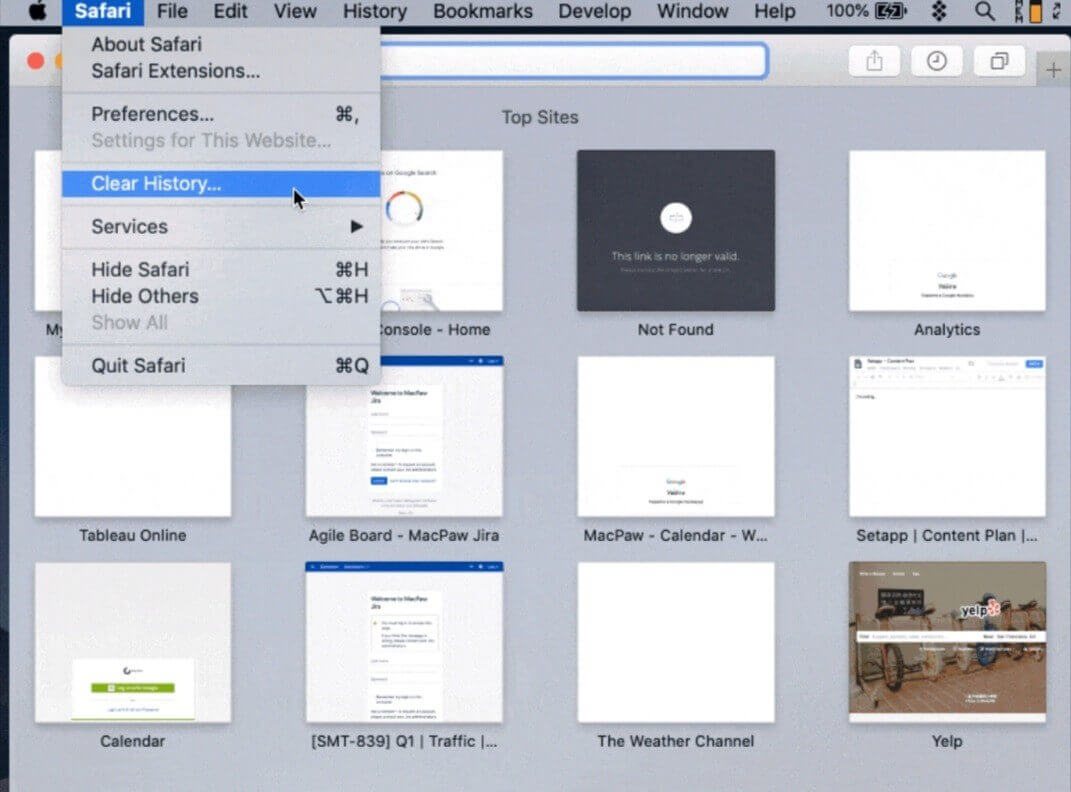The image size is (1071, 792).
Task: Open the Develop menu in menu bar
Action: pos(594,12)
